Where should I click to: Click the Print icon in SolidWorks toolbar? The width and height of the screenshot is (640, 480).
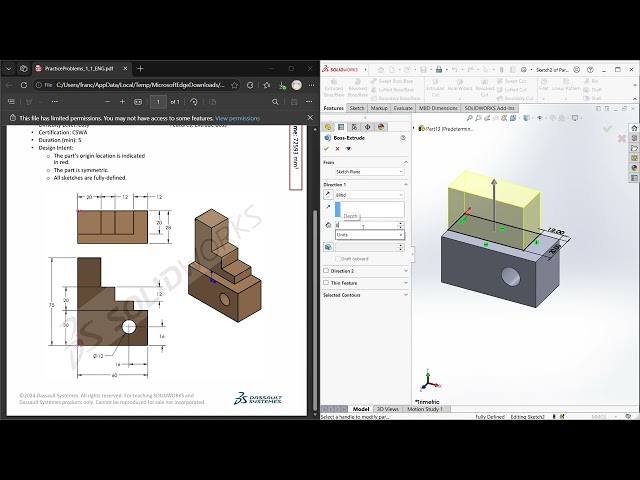[x=439, y=70]
